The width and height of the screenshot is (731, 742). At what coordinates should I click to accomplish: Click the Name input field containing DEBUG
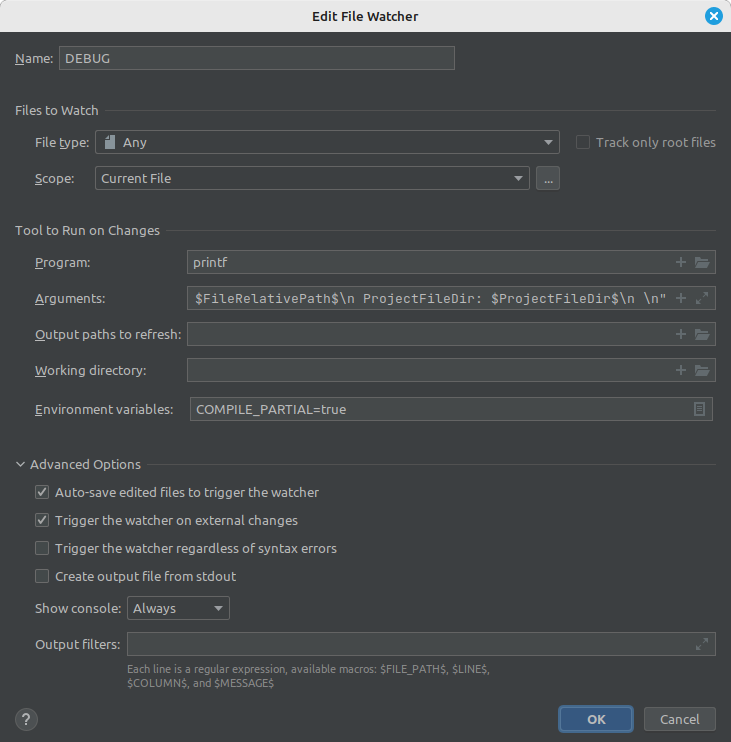(256, 58)
